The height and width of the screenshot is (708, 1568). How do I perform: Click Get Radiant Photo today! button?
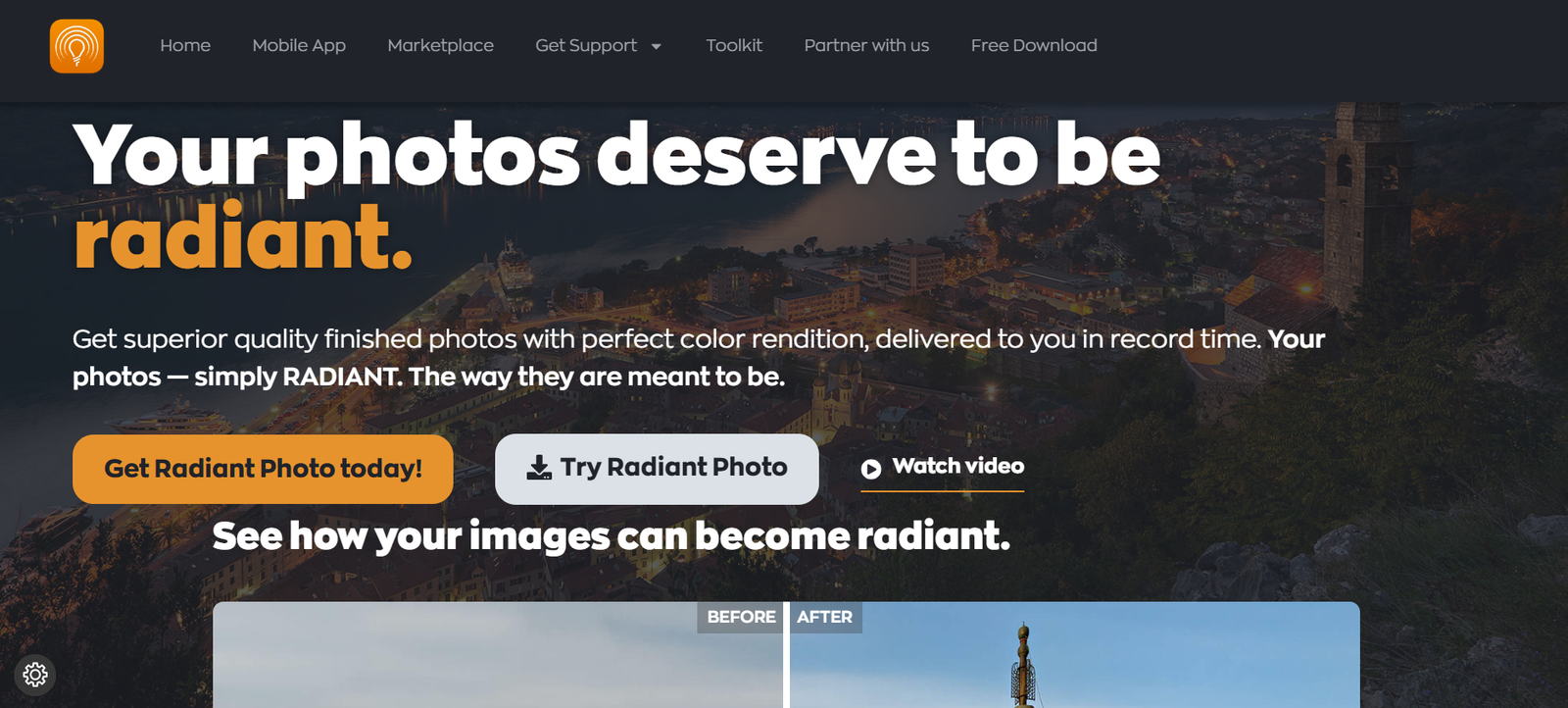pyautogui.click(x=263, y=469)
